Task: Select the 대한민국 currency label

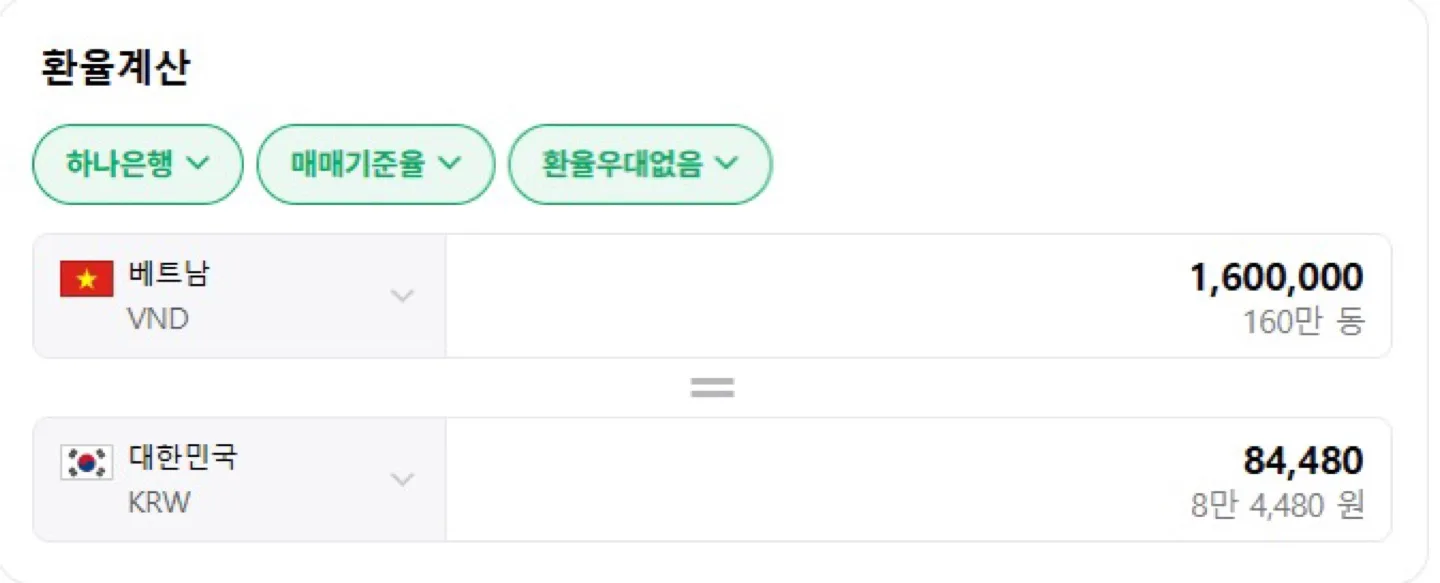Action: 183,457
